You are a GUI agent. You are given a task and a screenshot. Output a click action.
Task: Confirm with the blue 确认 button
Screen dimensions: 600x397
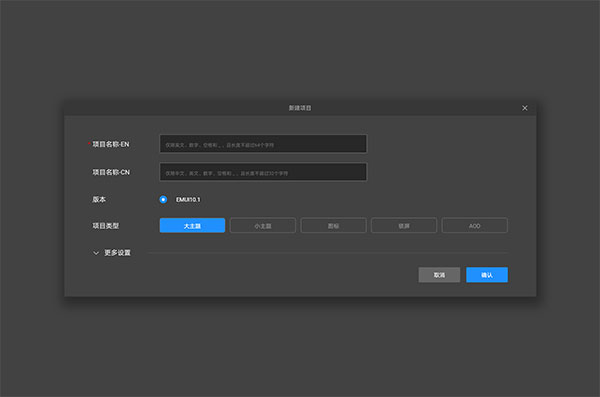[x=487, y=275]
